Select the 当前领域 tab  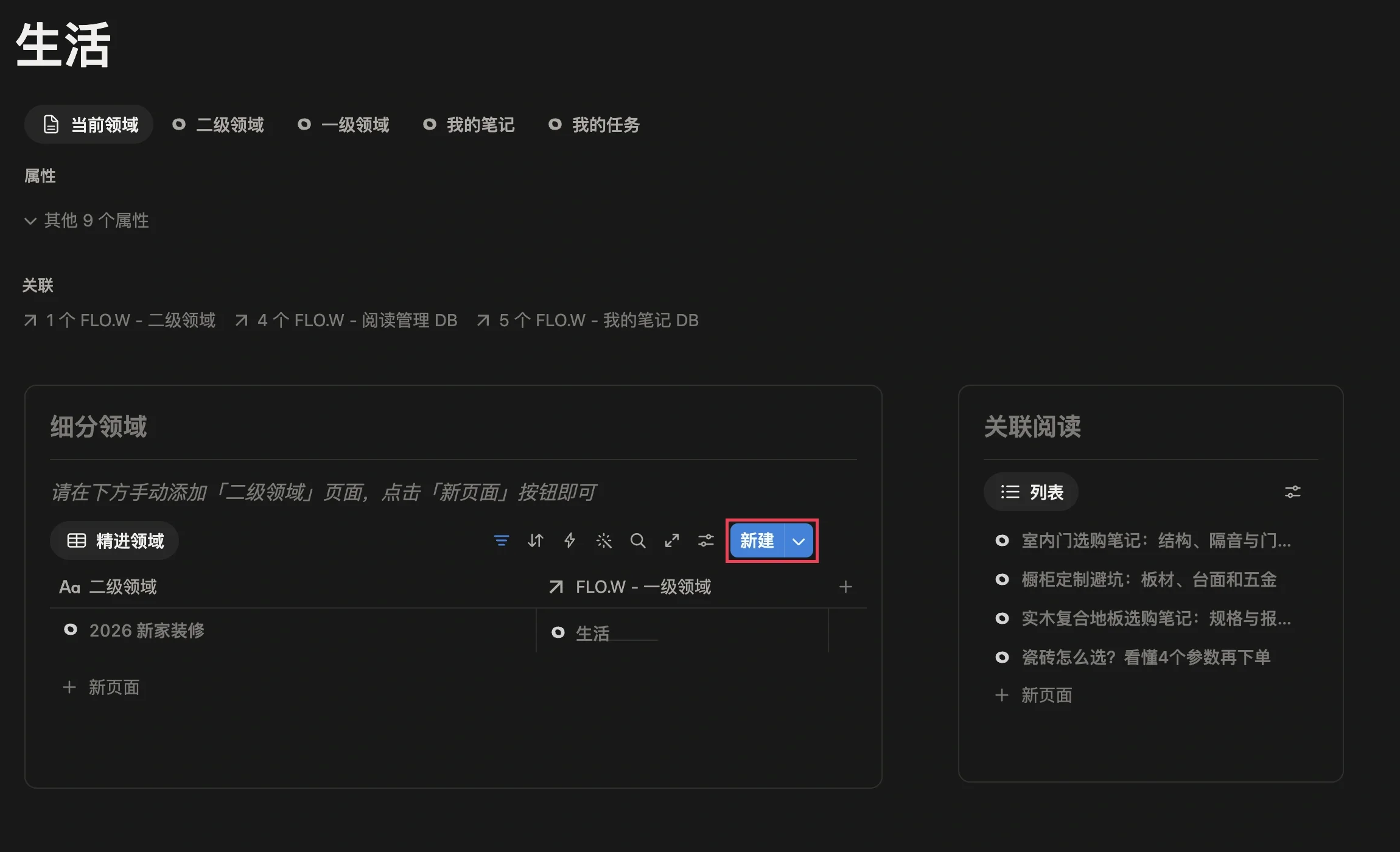(x=89, y=125)
